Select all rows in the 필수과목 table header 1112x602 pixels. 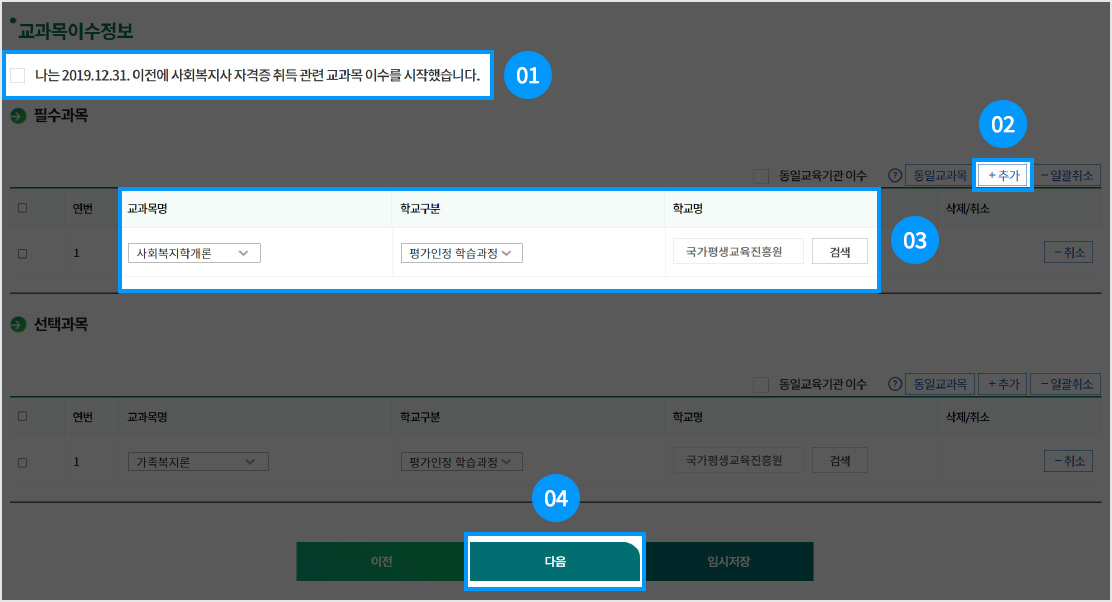(x=23, y=208)
